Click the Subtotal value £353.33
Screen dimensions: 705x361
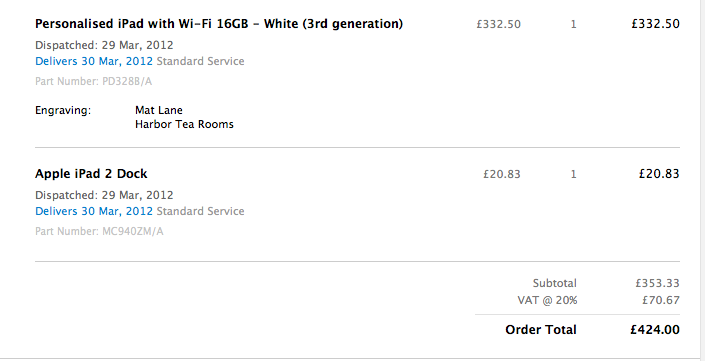657,283
